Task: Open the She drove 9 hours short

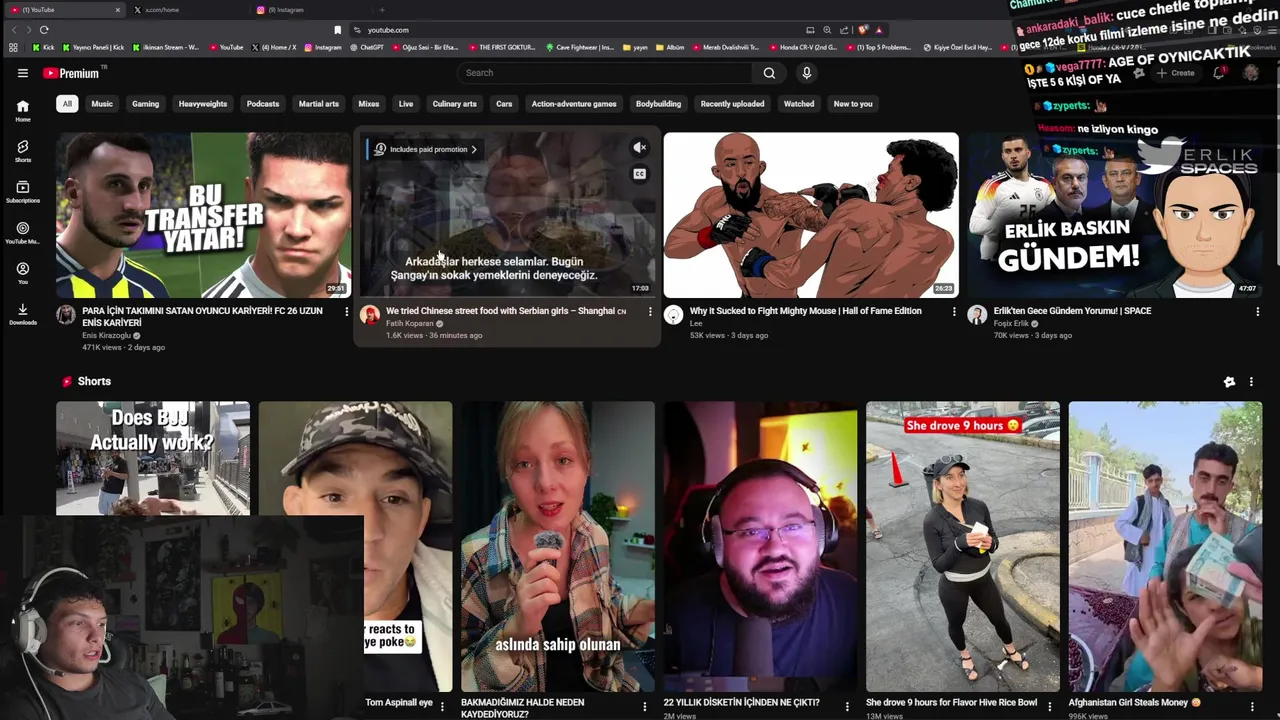Action: point(963,546)
